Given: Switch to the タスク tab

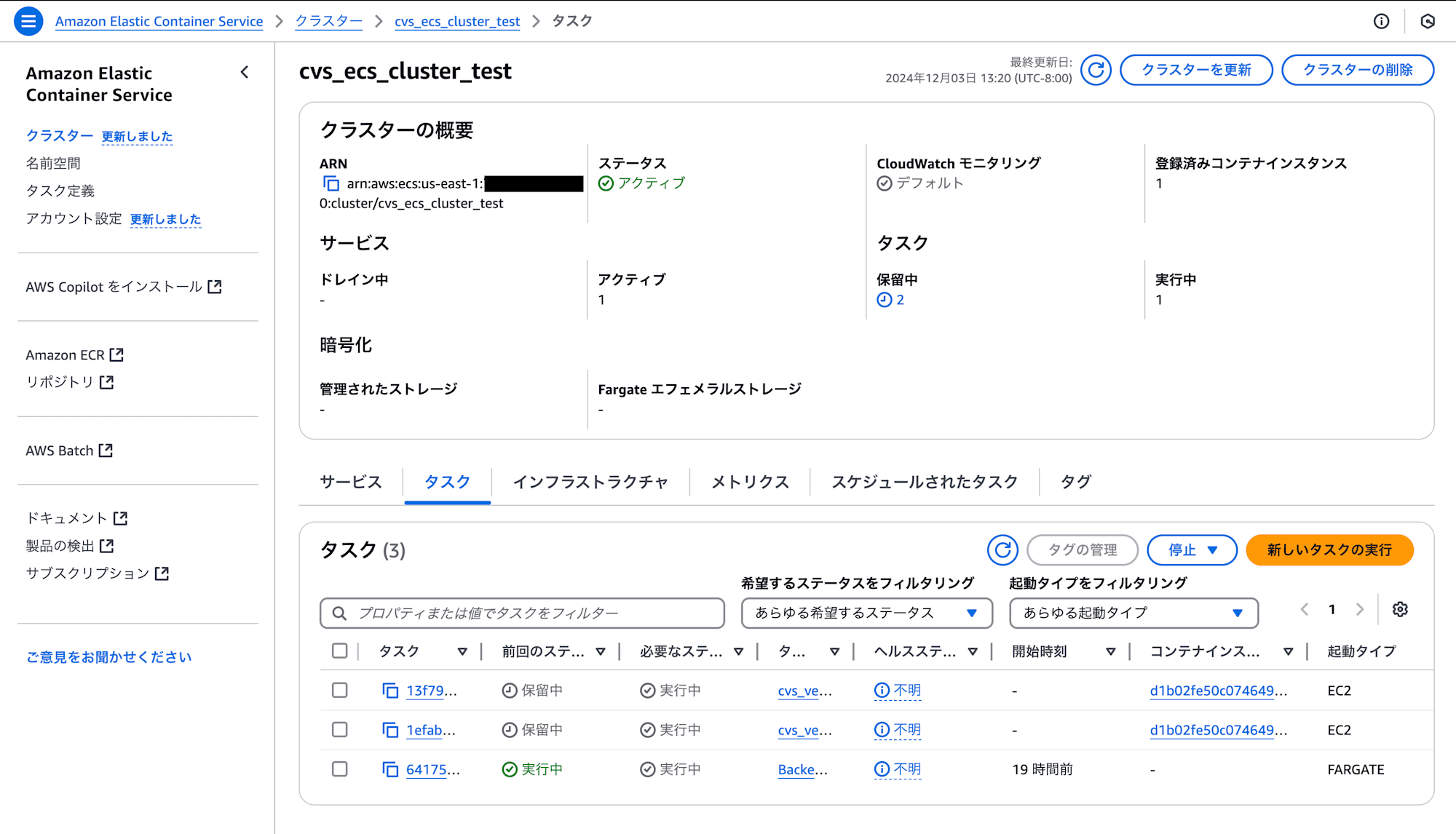Looking at the screenshot, I should [447, 482].
